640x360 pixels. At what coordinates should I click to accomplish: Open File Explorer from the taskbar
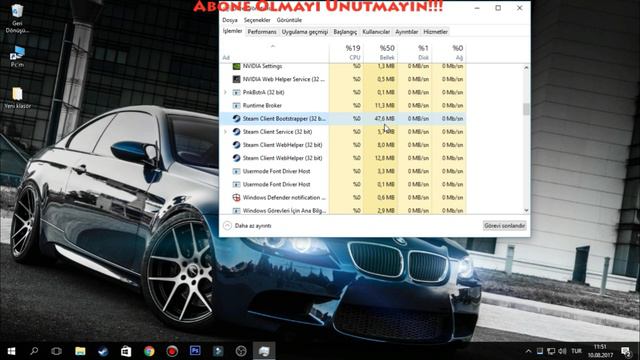point(80,351)
